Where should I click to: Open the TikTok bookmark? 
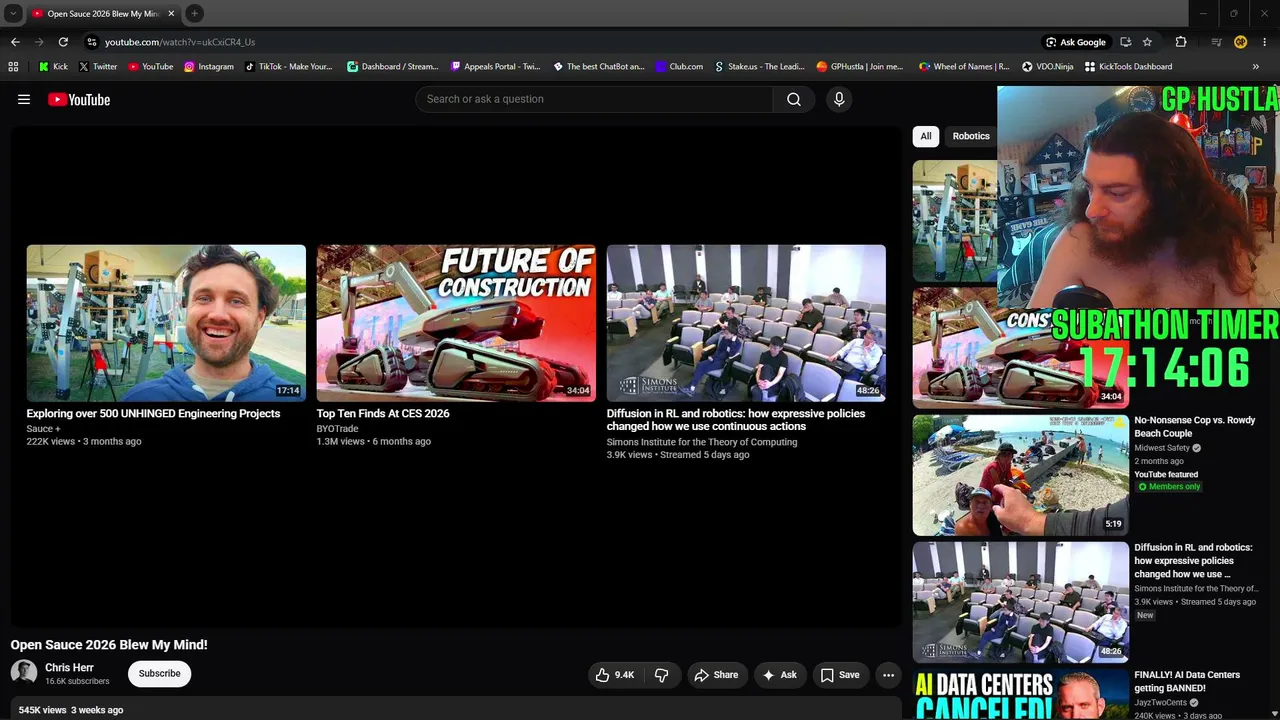(288, 67)
